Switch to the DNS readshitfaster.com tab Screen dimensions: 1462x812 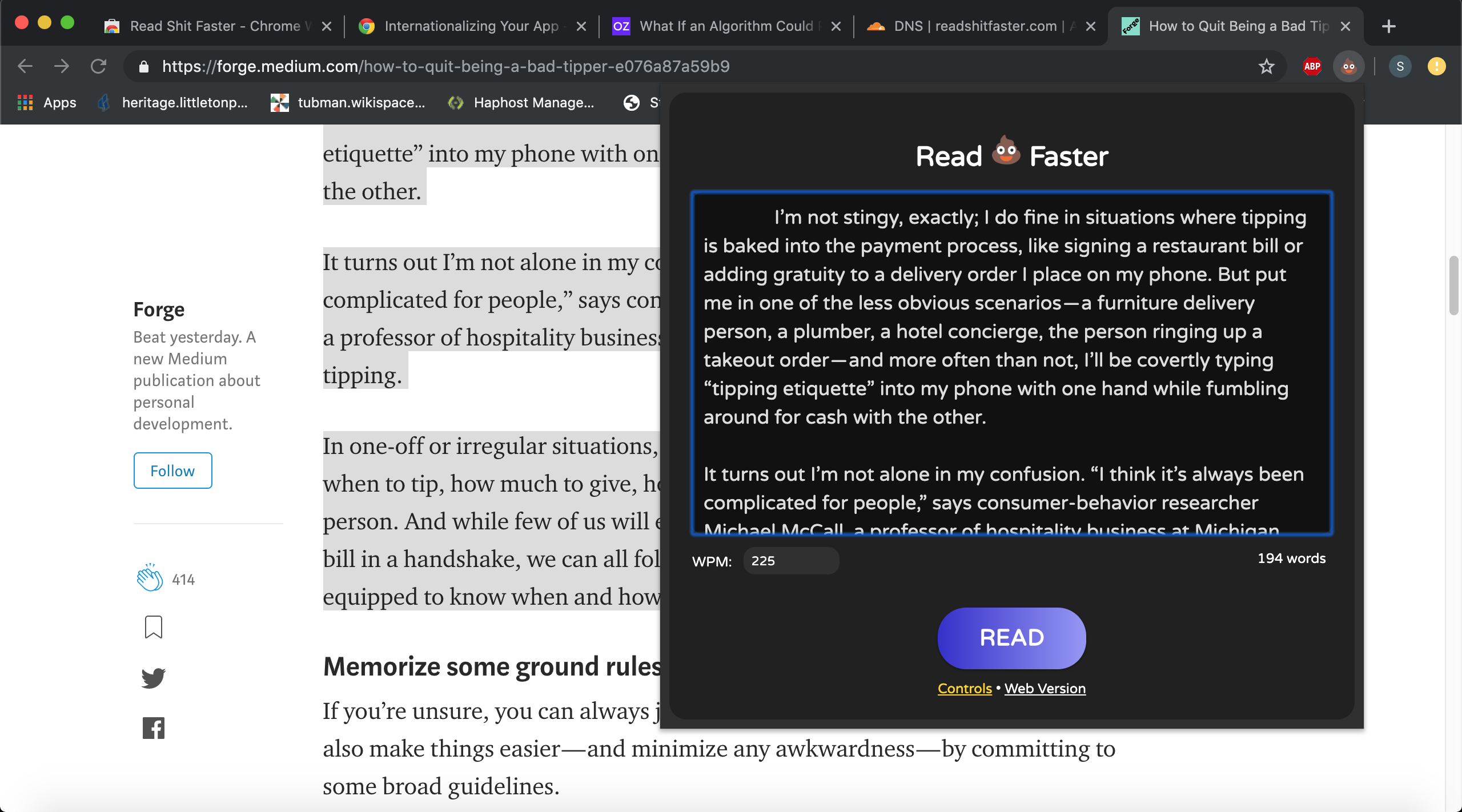pyautogui.click(x=970, y=26)
